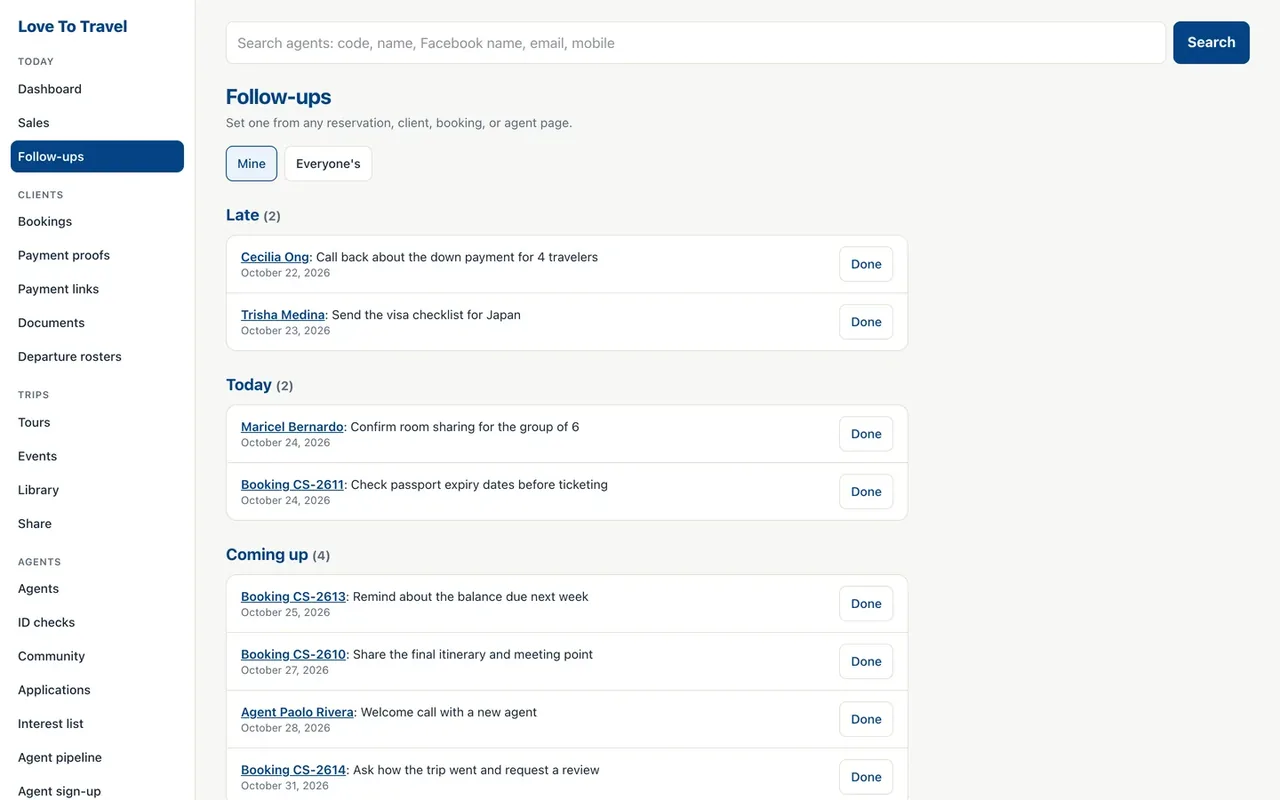Open Agent pipeline page
Viewport: 1280px width, 800px height.
coord(97,758)
